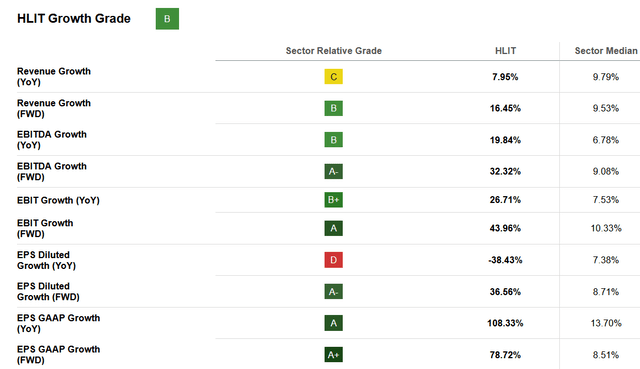The height and width of the screenshot is (369, 640).
Task: Click the A grade badge for EBIT Growth FWD
Action: click(x=333, y=228)
